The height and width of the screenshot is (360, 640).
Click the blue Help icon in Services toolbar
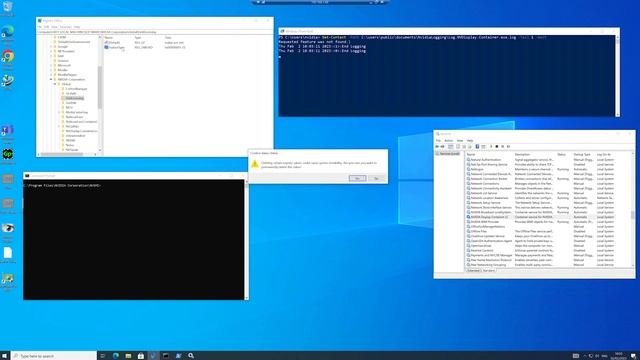(477, 147)
